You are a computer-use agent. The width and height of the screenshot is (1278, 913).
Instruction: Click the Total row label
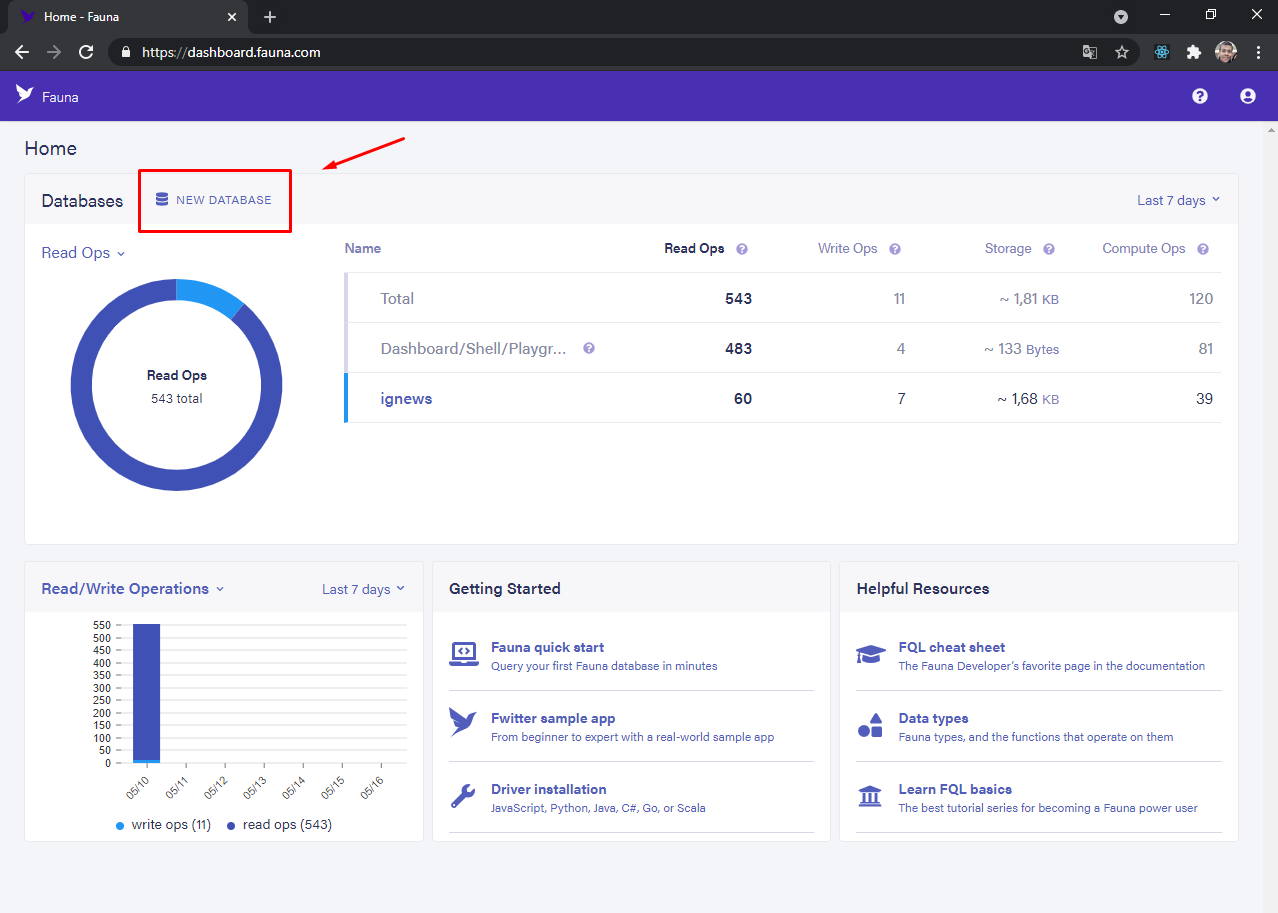(397, 298)
